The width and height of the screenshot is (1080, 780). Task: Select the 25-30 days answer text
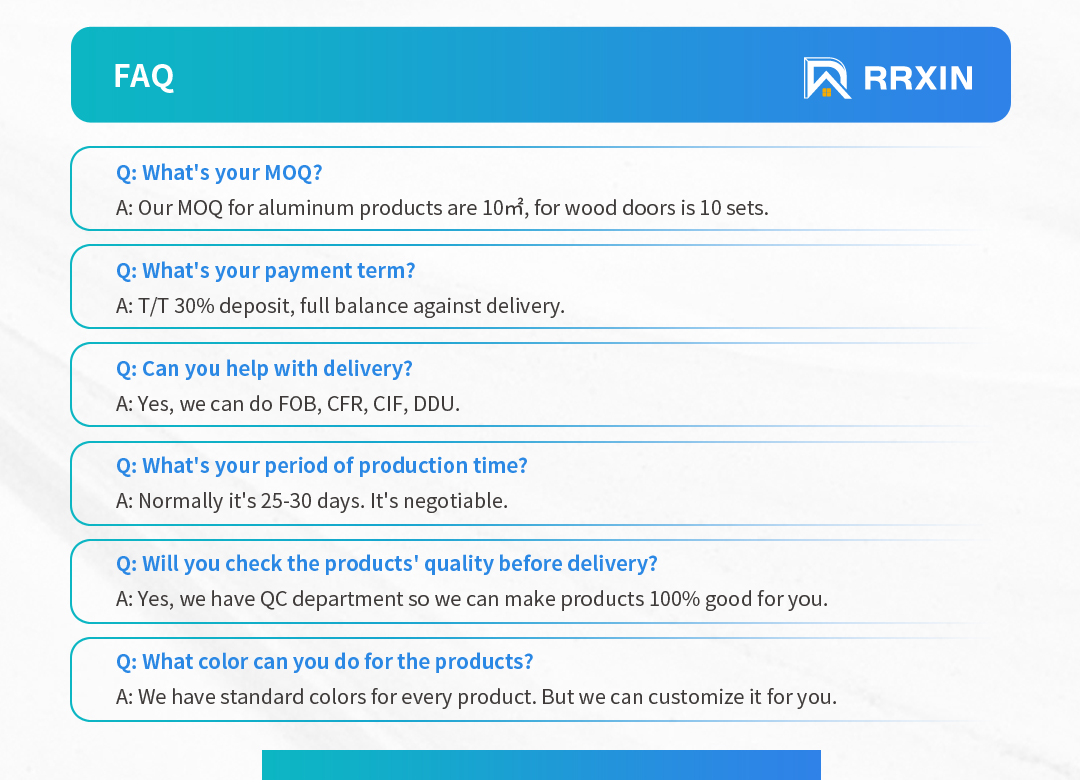(312, 500)
